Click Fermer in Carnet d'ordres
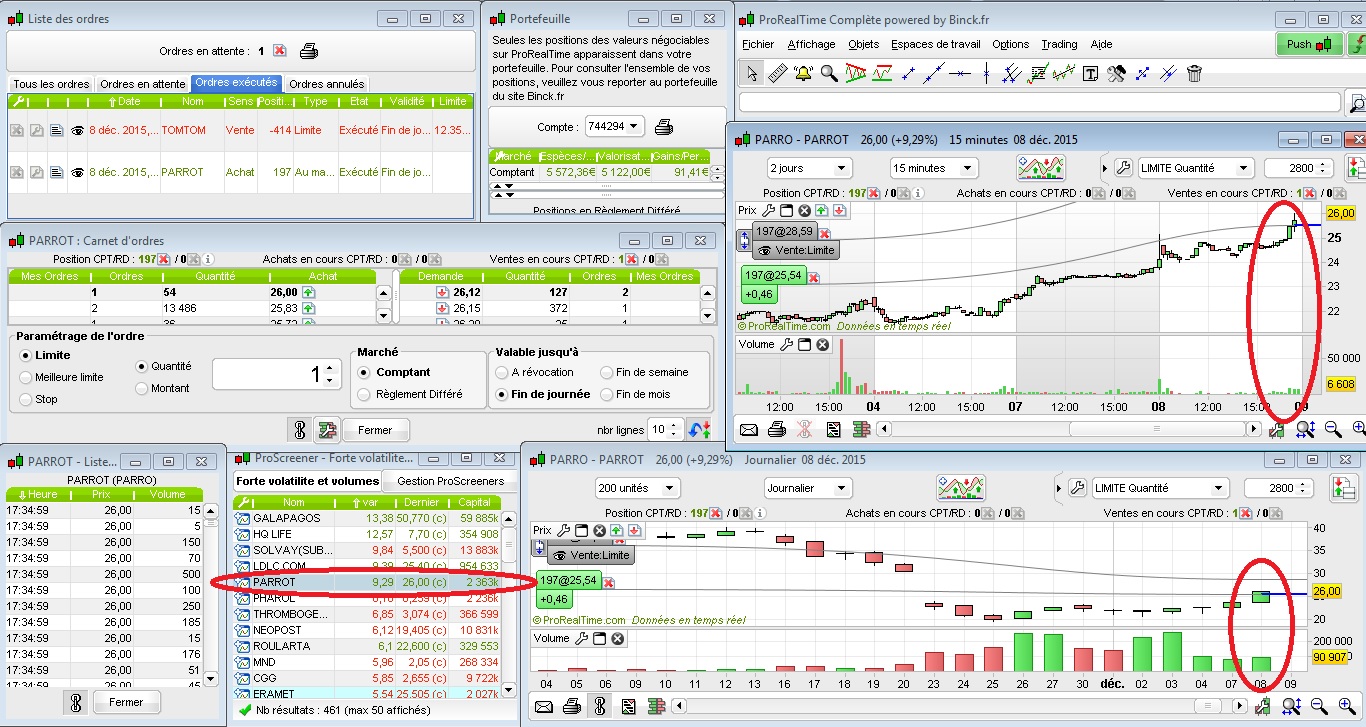The width and height of the screenshot is (1366, 727). (x=375, y=430)
